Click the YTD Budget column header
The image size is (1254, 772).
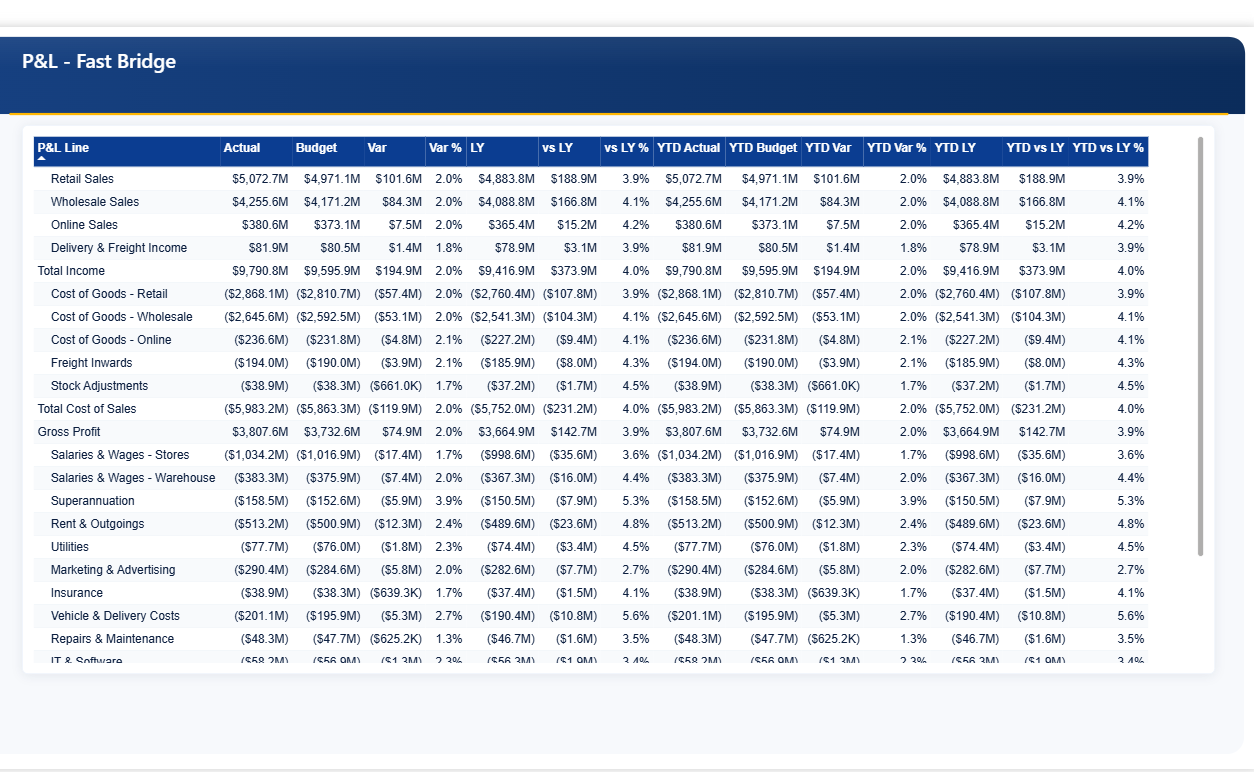pos(763,151)
